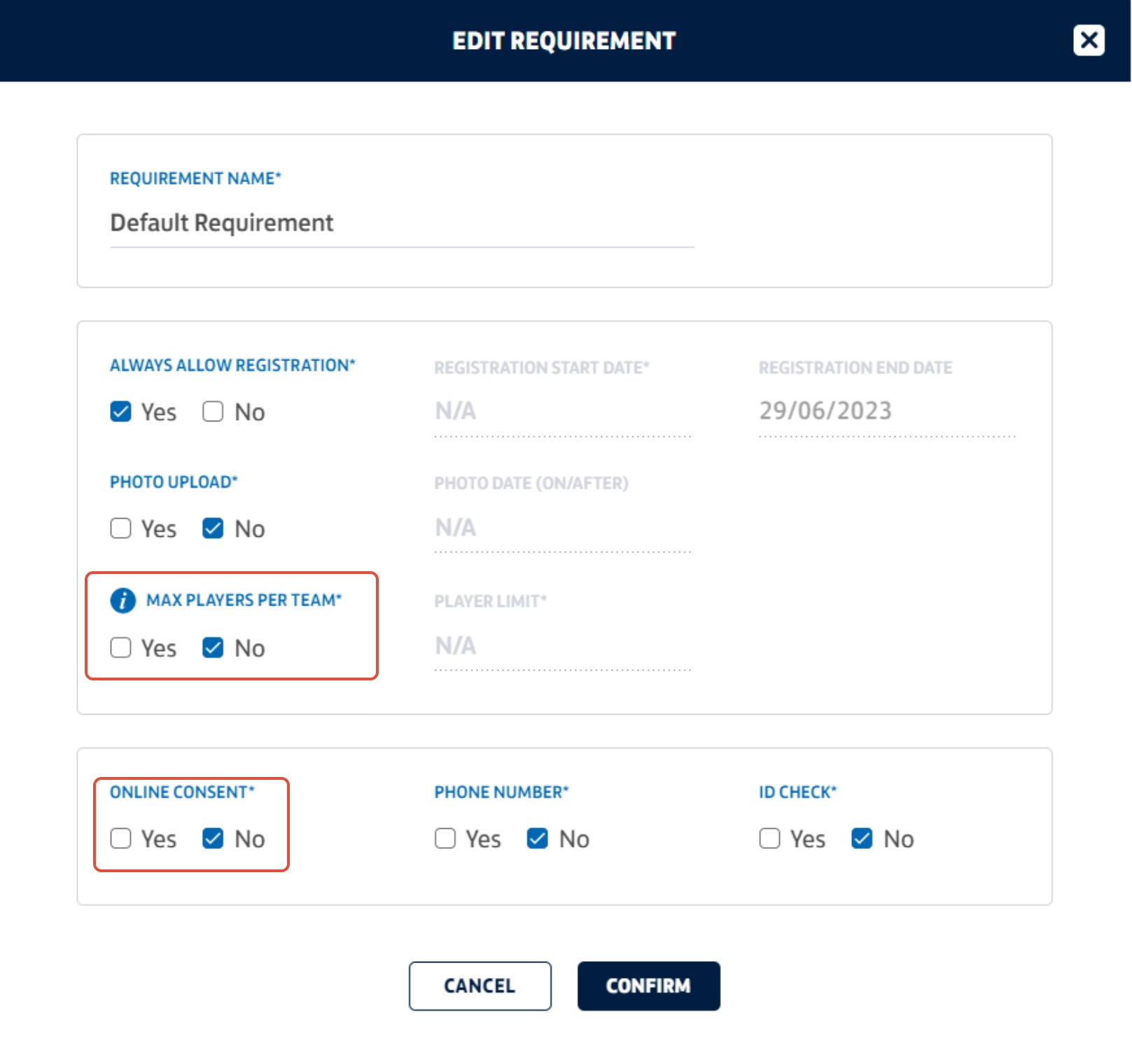Check Yes for Photo Upload

120,528
